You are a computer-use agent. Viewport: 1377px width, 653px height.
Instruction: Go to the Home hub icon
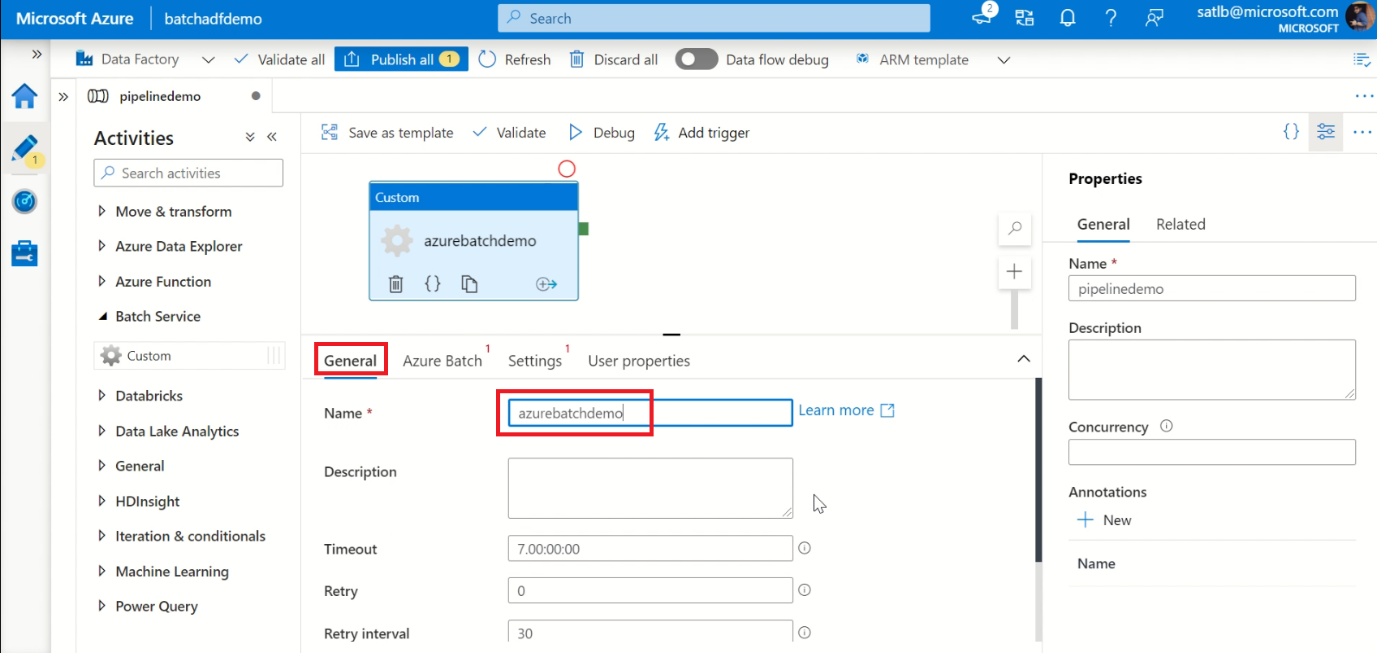click(x=25, y=97)
